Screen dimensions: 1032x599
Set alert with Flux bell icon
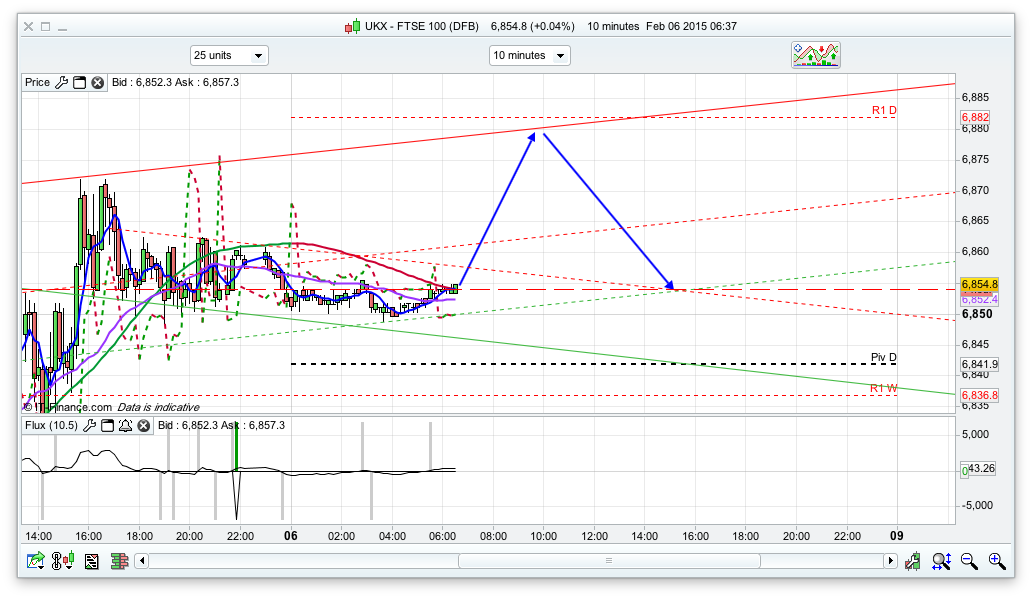[x=125, y=426]
